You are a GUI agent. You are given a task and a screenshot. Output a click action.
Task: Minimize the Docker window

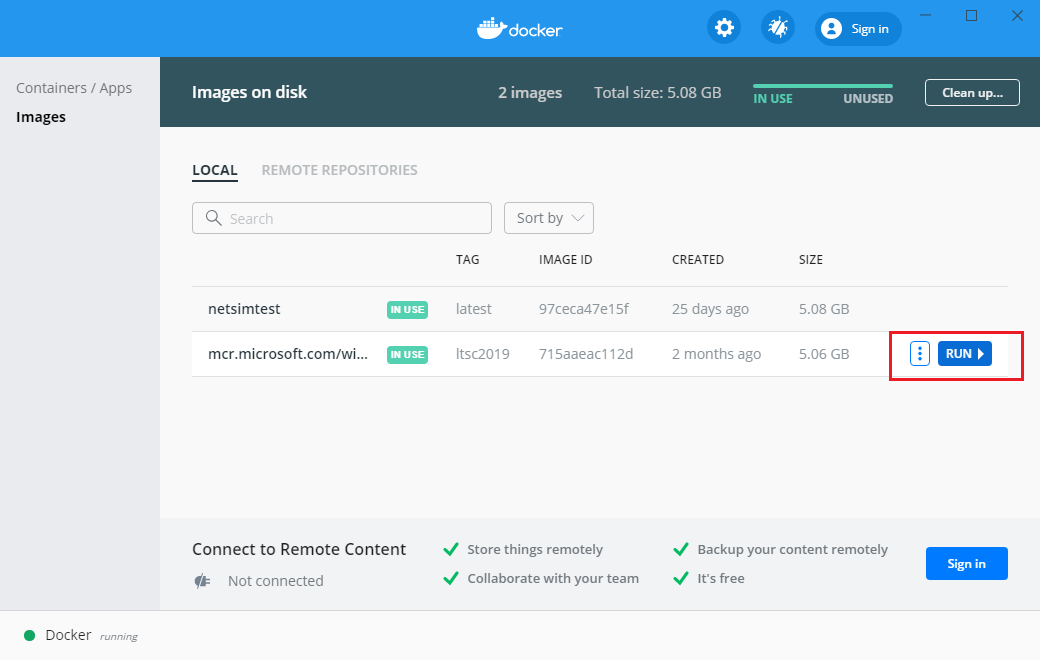pos(926,15)
